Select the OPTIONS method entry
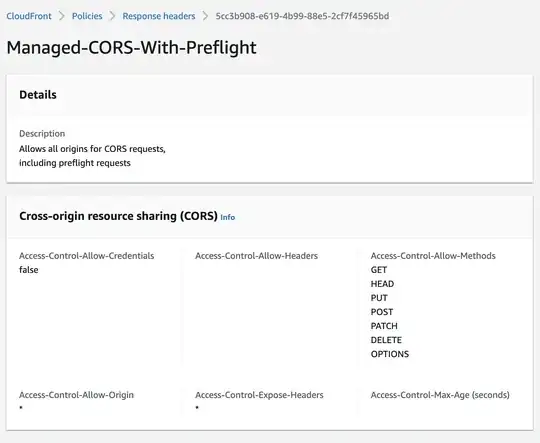 (390, 354)
